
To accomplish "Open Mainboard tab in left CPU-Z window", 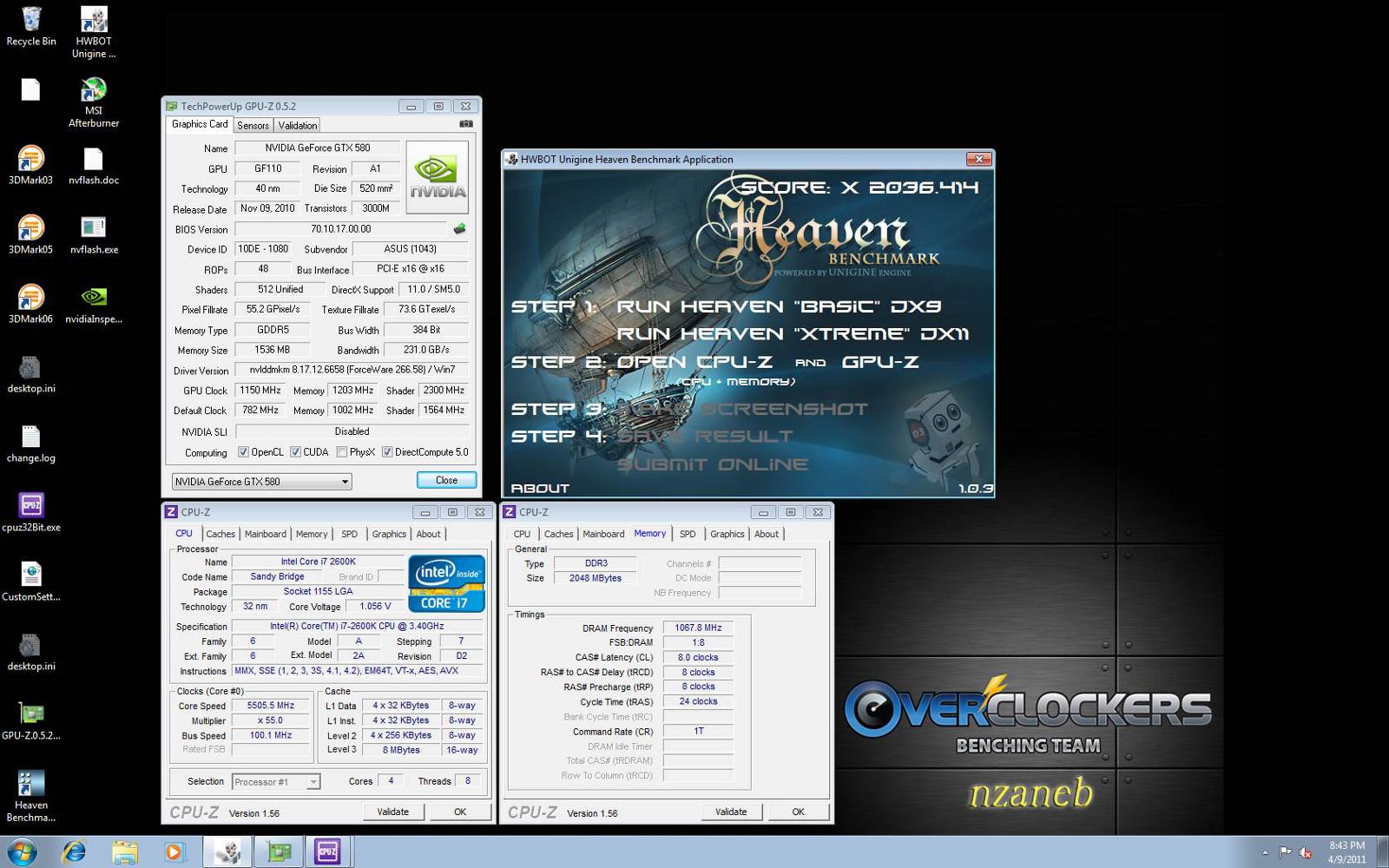I will pyautogui.click(x=265, y=534).
